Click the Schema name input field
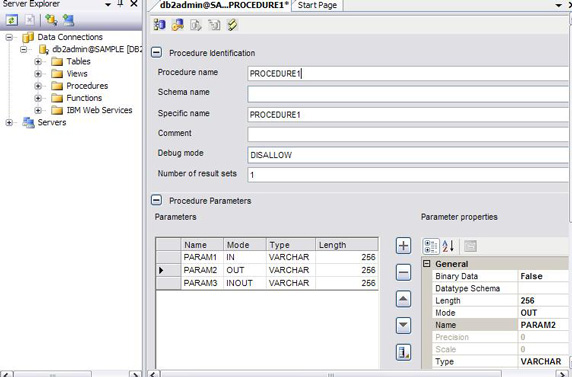 point(408,94)
